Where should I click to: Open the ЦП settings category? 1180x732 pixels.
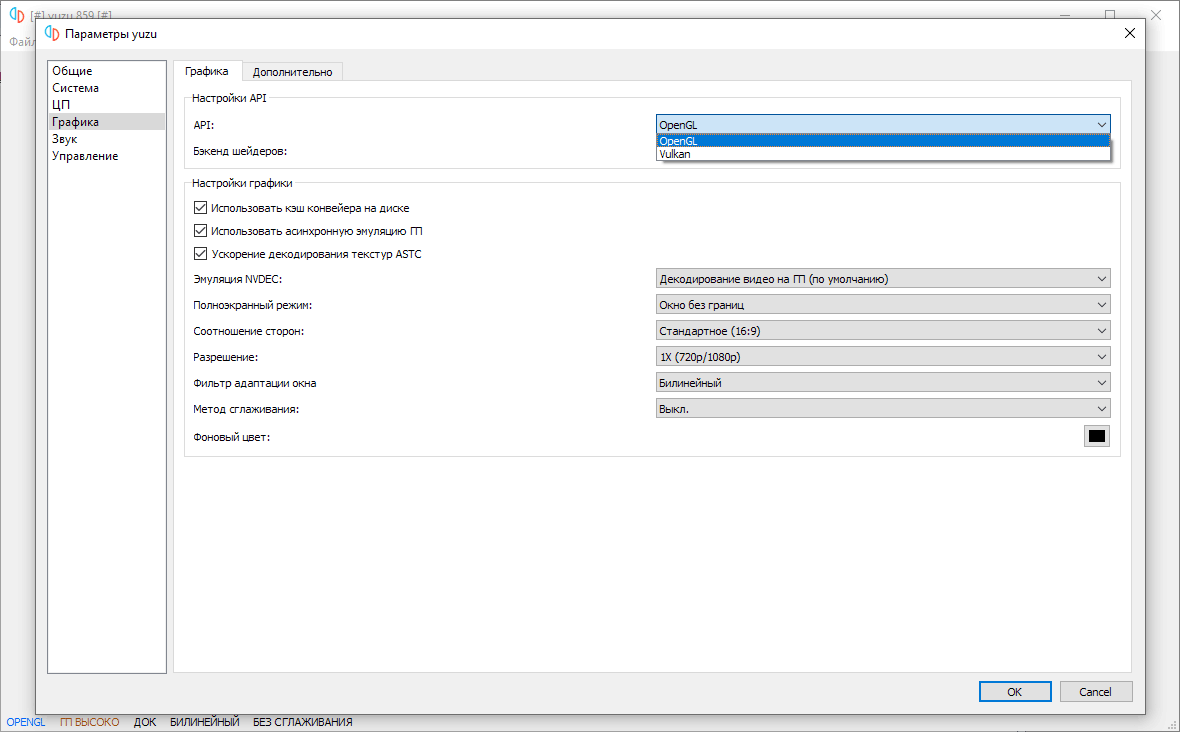[106, 105]
